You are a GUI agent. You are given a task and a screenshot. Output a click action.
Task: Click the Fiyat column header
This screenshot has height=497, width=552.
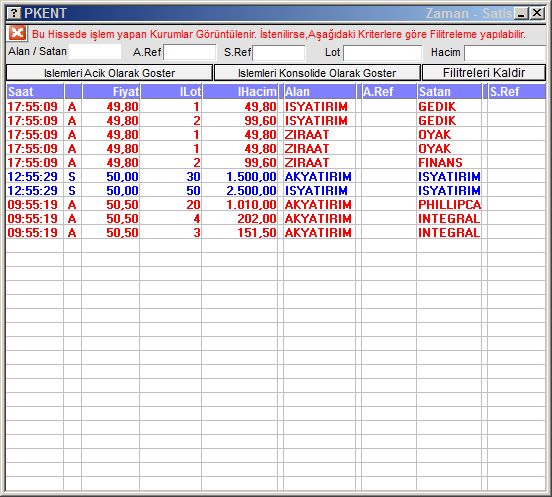click(111, 92)
